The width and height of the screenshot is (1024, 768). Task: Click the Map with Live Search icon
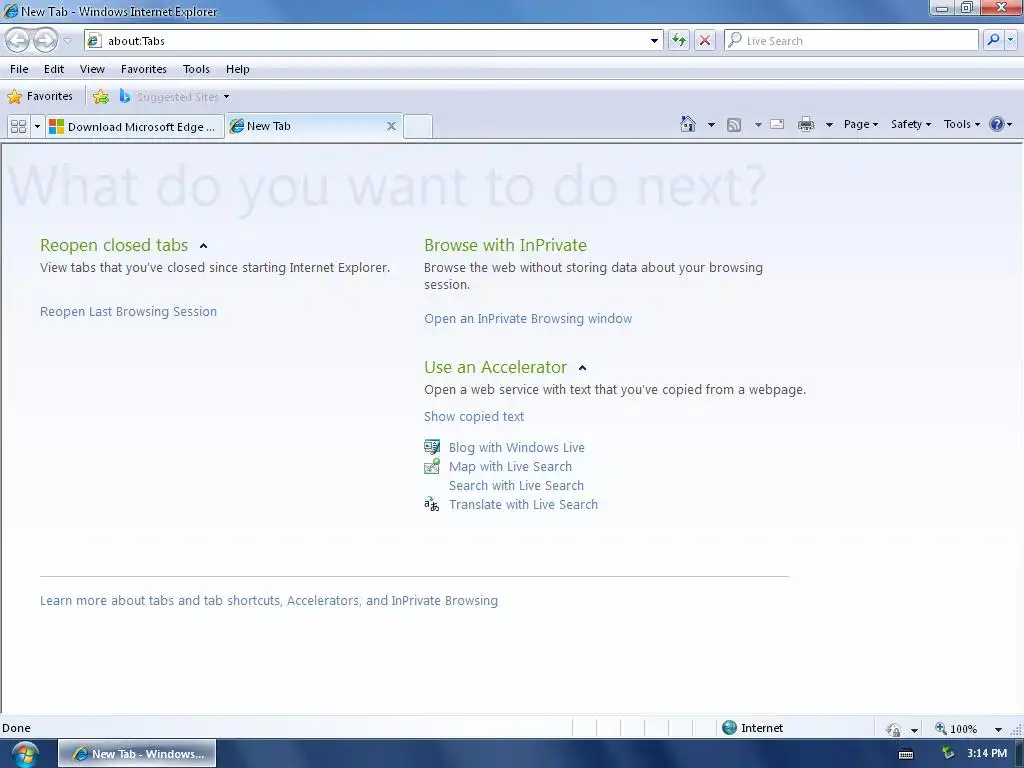point(432,466)
